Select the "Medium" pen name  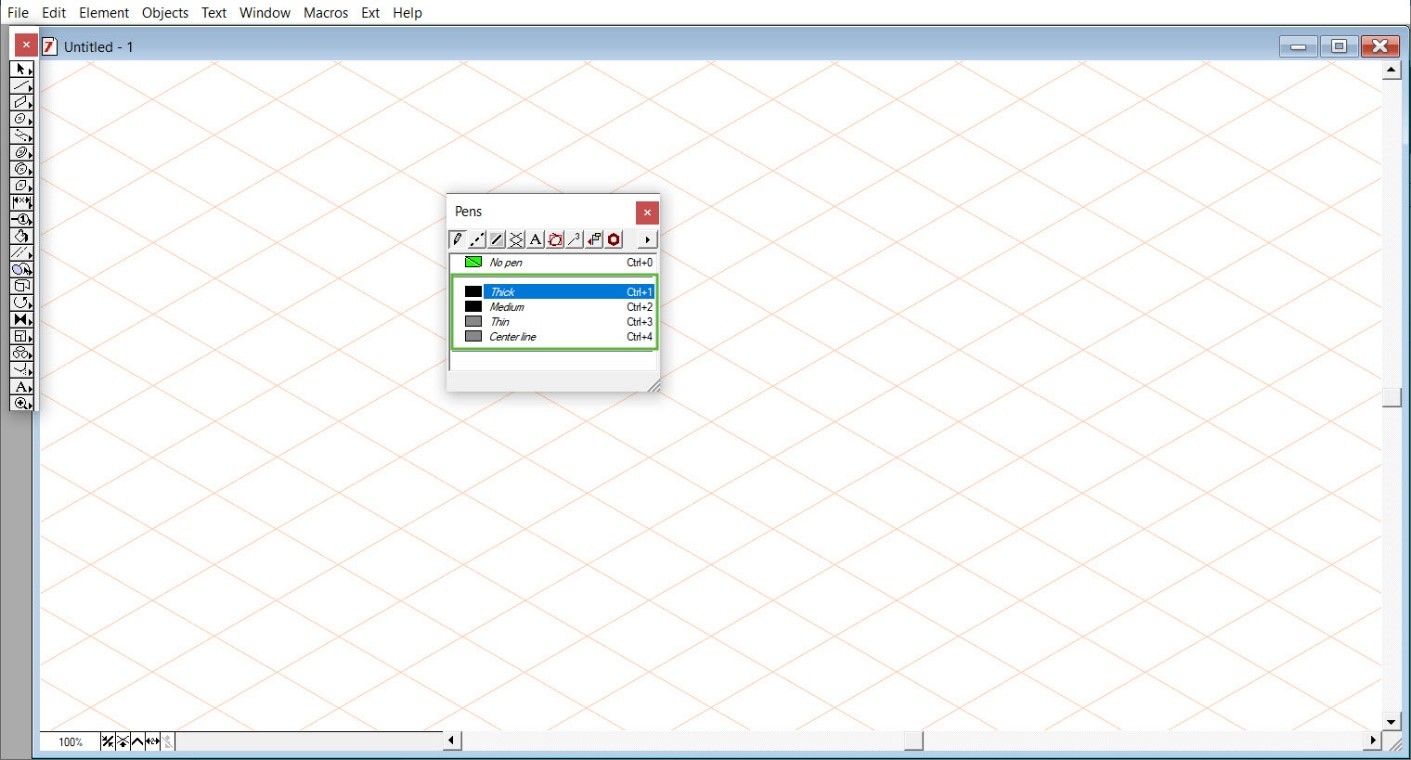[507, 307]
